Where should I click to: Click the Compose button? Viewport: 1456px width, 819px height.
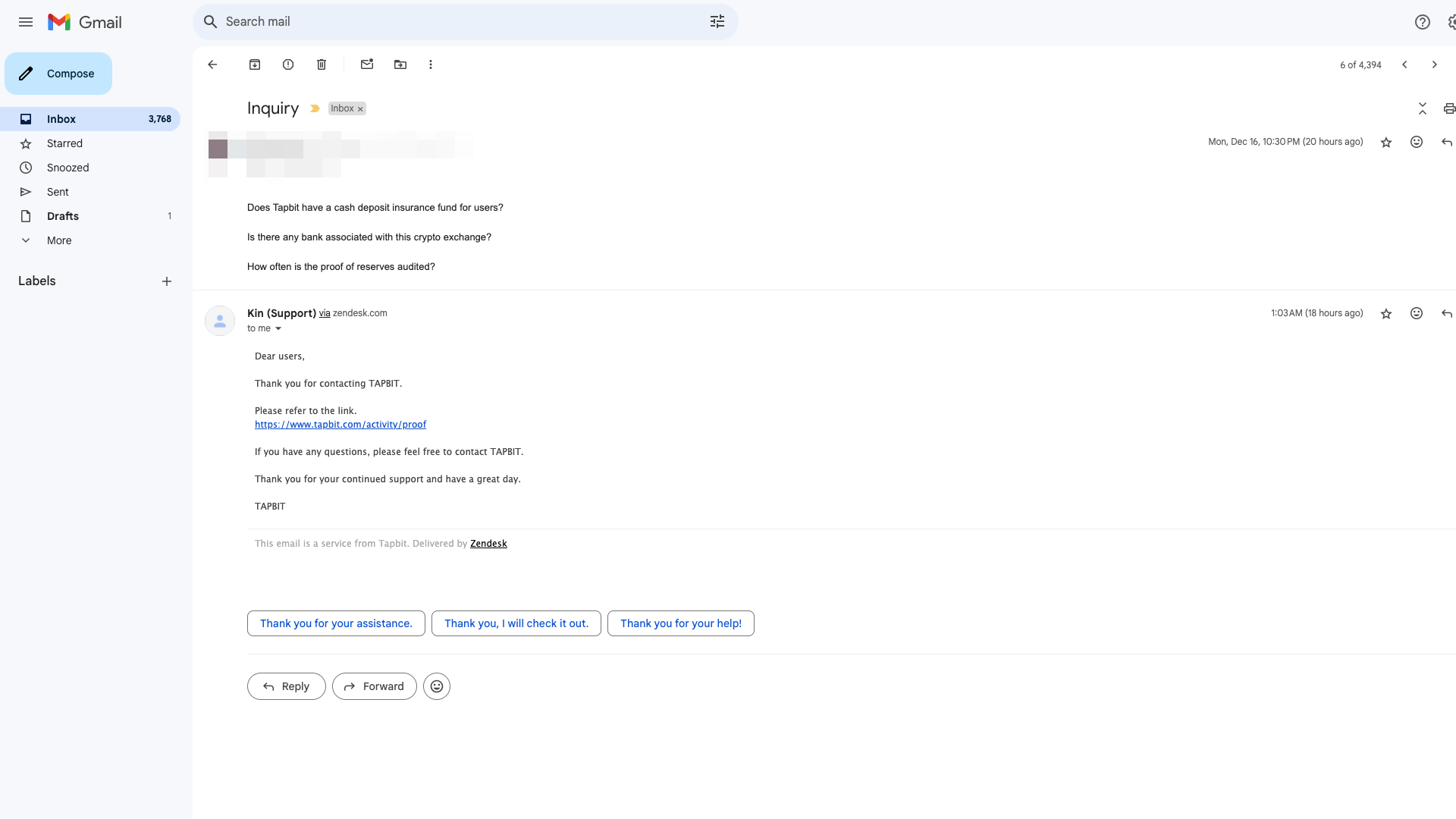(x=58, y=74)
